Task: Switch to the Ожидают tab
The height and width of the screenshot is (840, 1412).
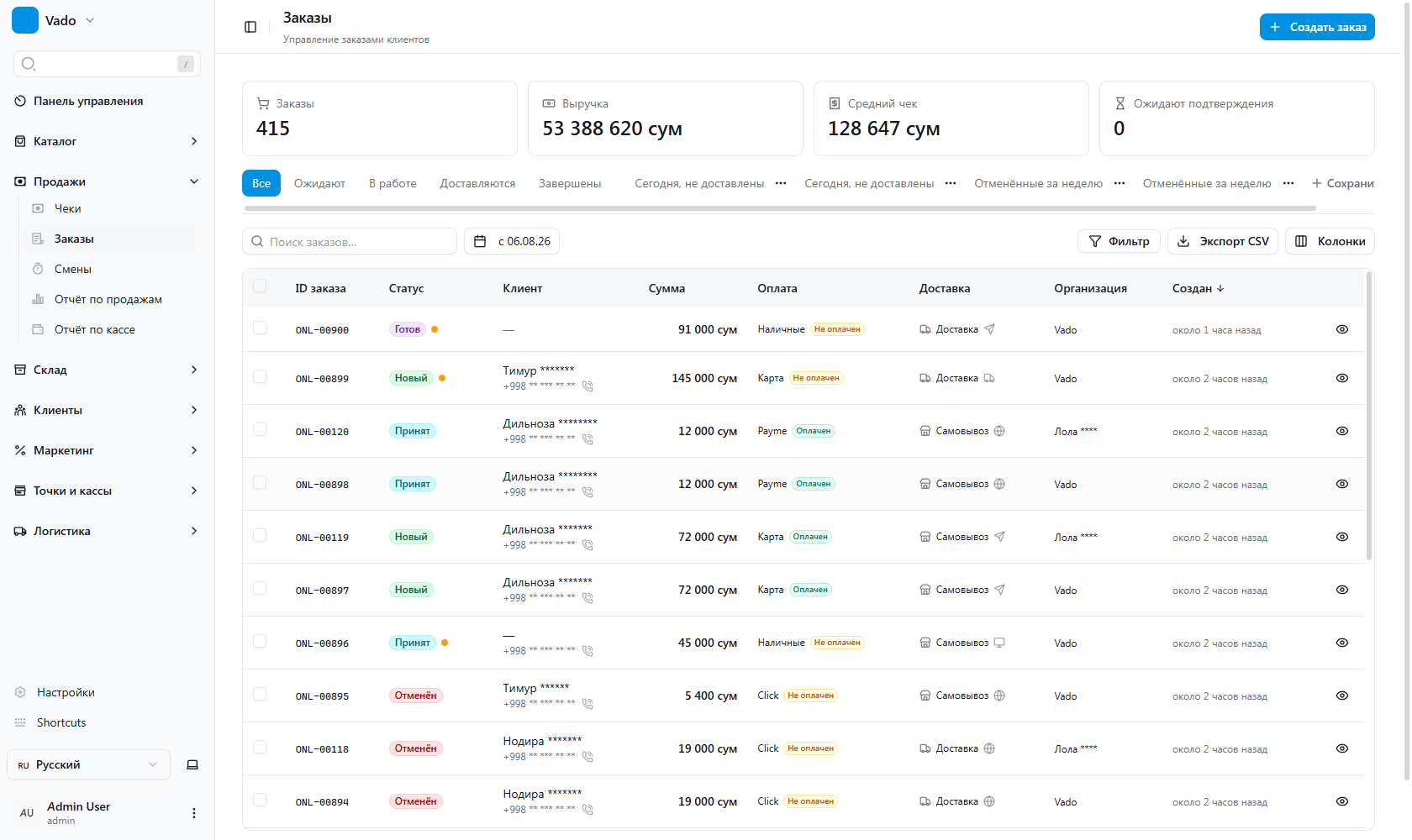Action: [319, 183]
